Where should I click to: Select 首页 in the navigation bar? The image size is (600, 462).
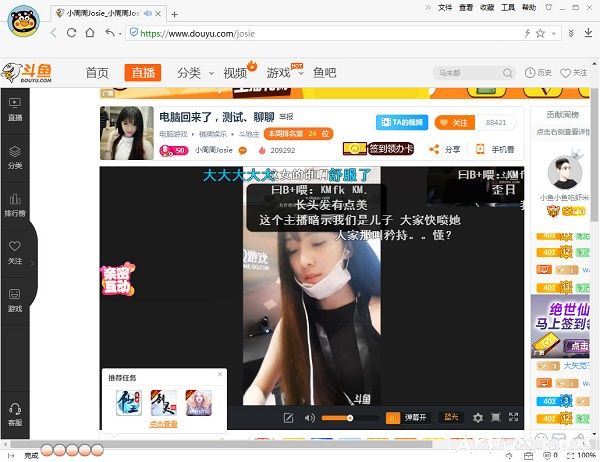(x=97, y=73)
